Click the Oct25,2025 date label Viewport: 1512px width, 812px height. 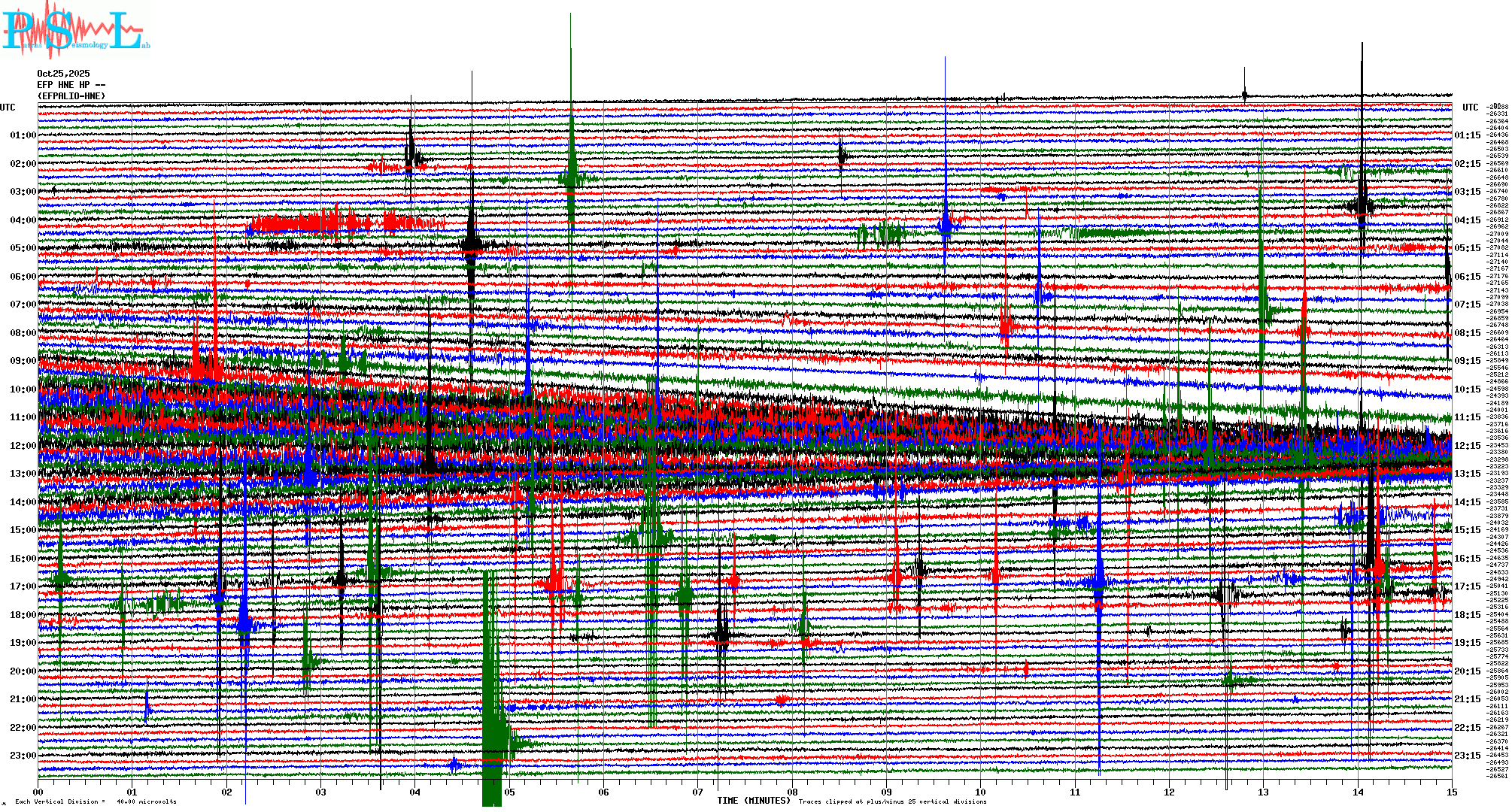(x=63, y=74)
